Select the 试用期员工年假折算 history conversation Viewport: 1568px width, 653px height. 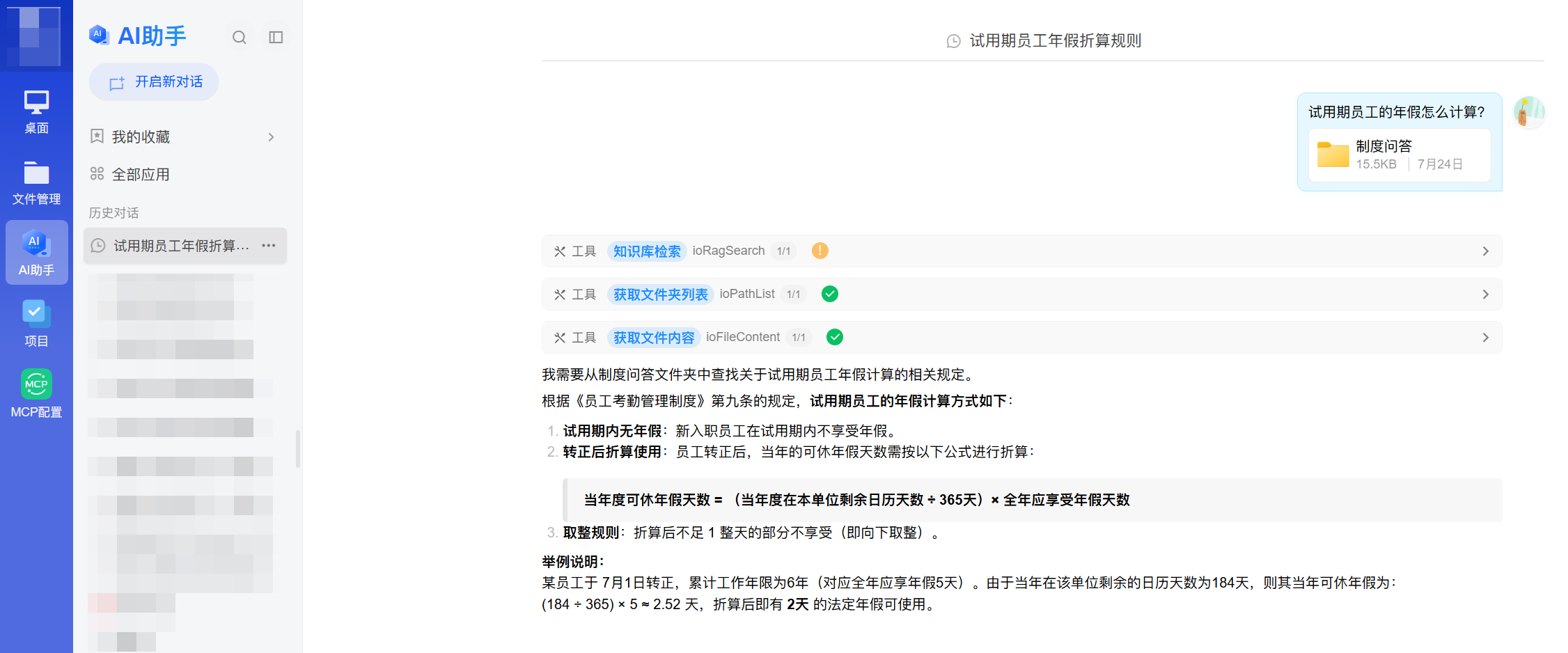pyautogui.click(x=185, y=246)
